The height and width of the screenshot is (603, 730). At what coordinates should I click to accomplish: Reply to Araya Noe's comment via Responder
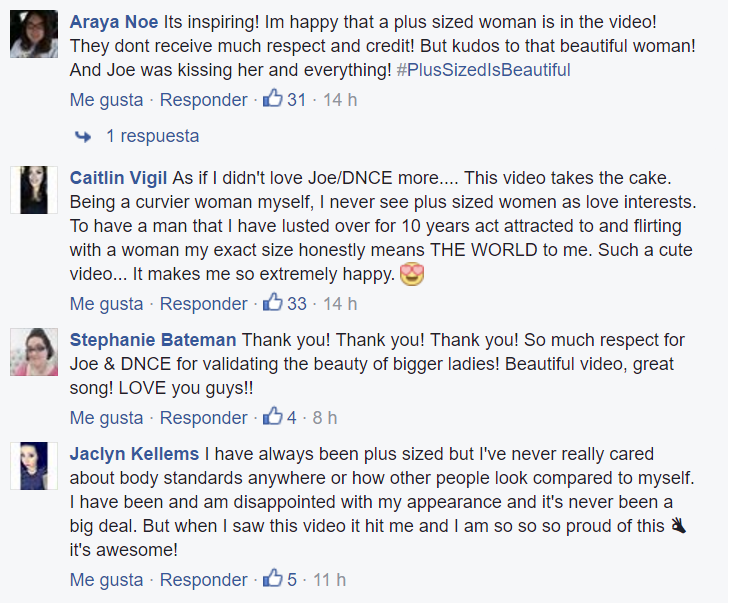pos(204,99)
